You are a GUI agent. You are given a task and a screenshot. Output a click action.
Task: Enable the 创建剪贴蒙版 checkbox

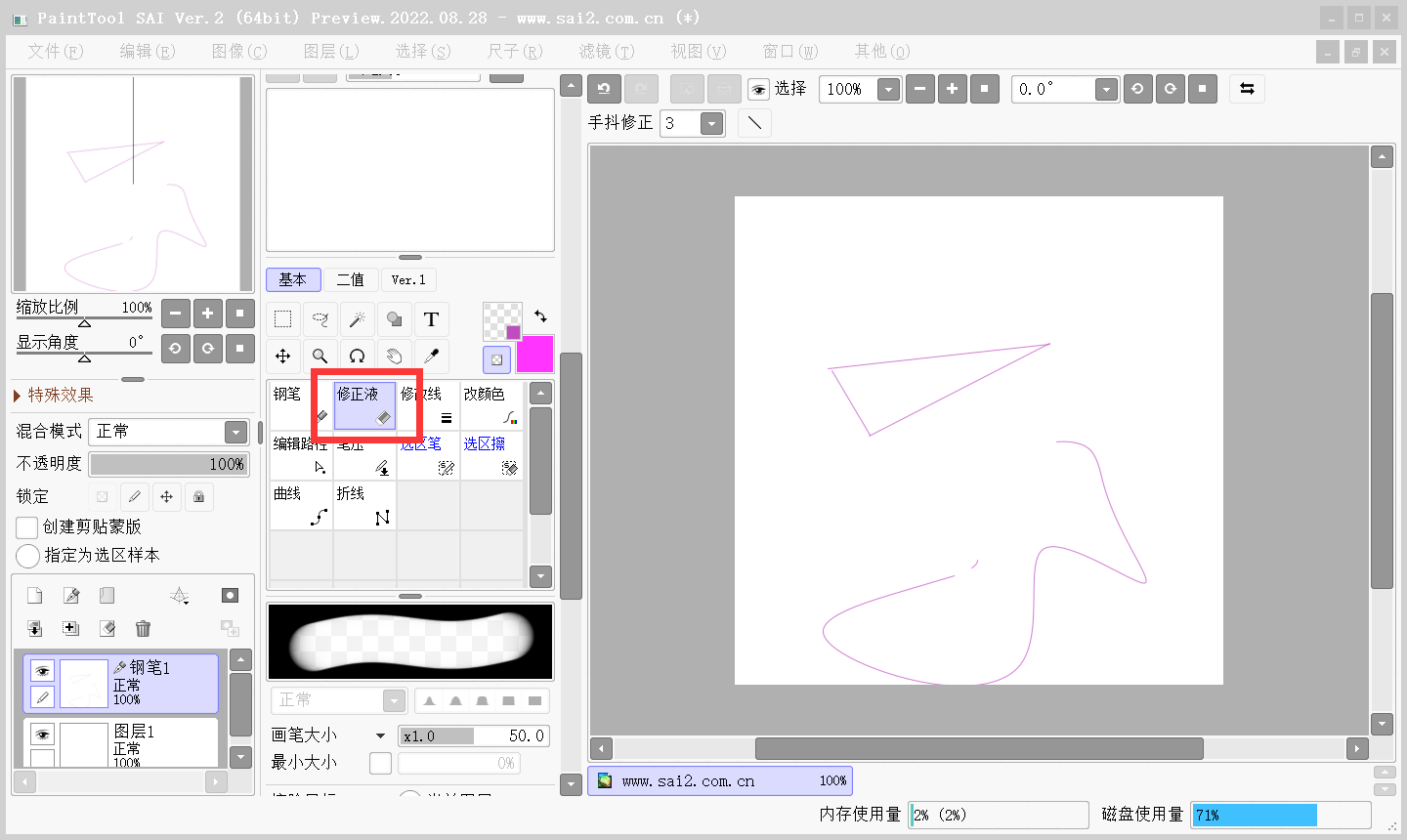(x=27, y=527)
